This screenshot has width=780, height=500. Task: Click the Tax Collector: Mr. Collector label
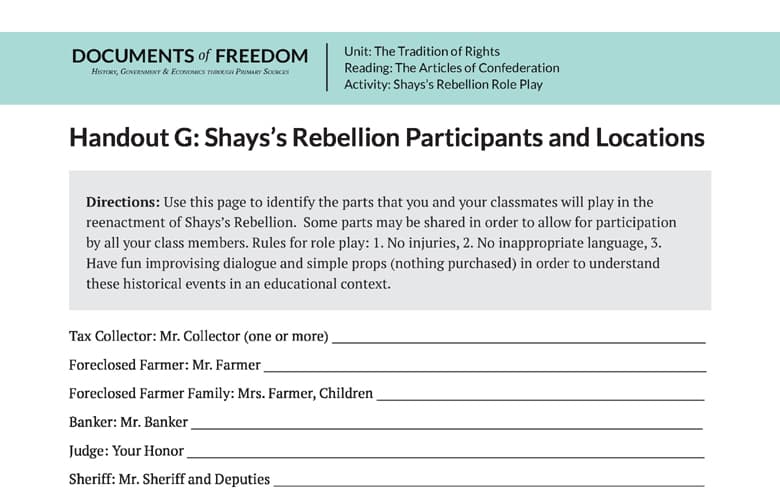[198, 336]
